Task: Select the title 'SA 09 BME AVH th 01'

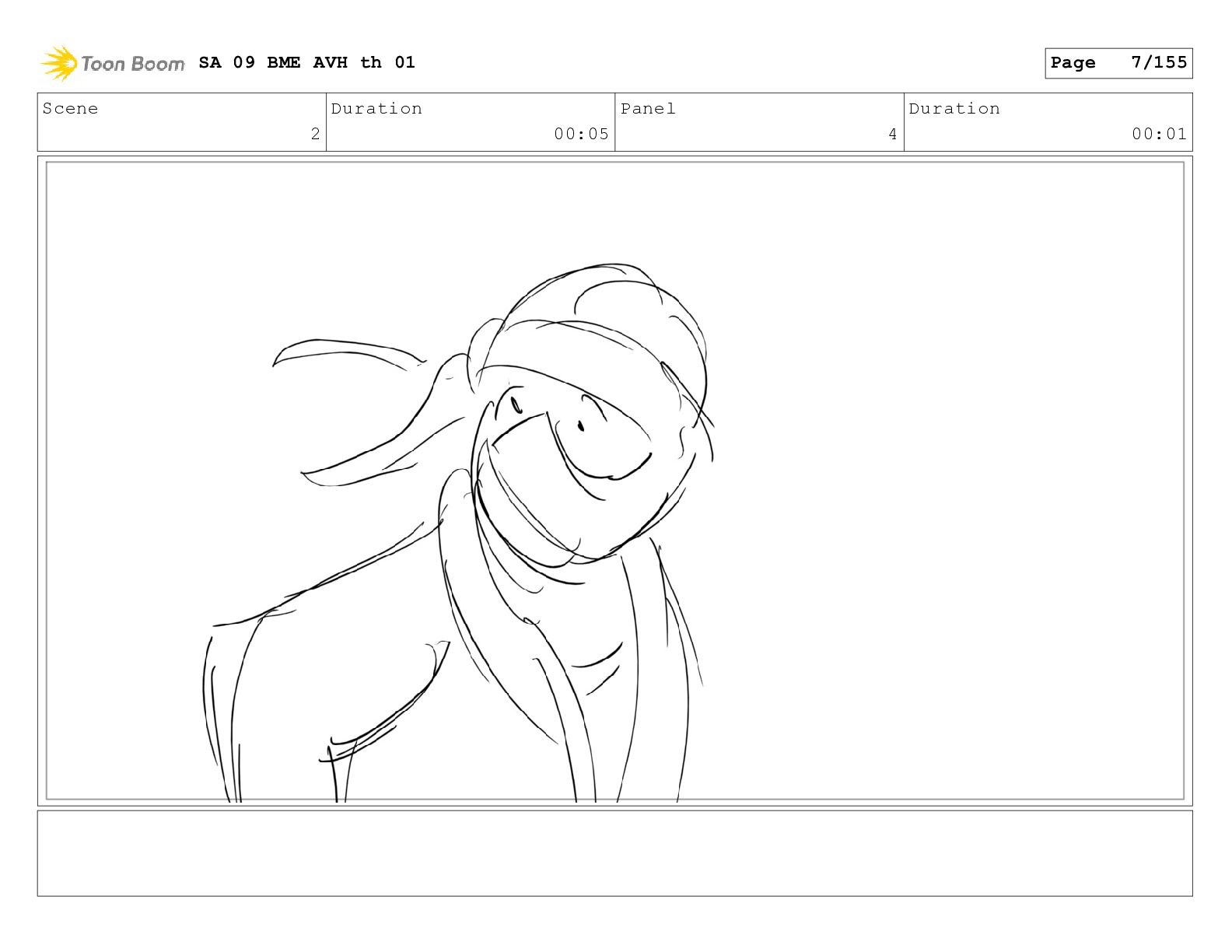Action: pyautogui.click(x=307, y=62)
